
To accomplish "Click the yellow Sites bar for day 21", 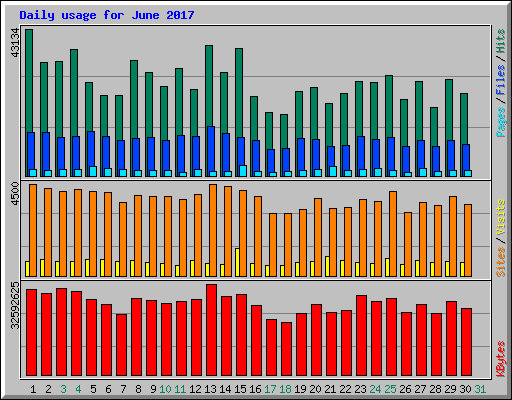I will pos(327,266).
